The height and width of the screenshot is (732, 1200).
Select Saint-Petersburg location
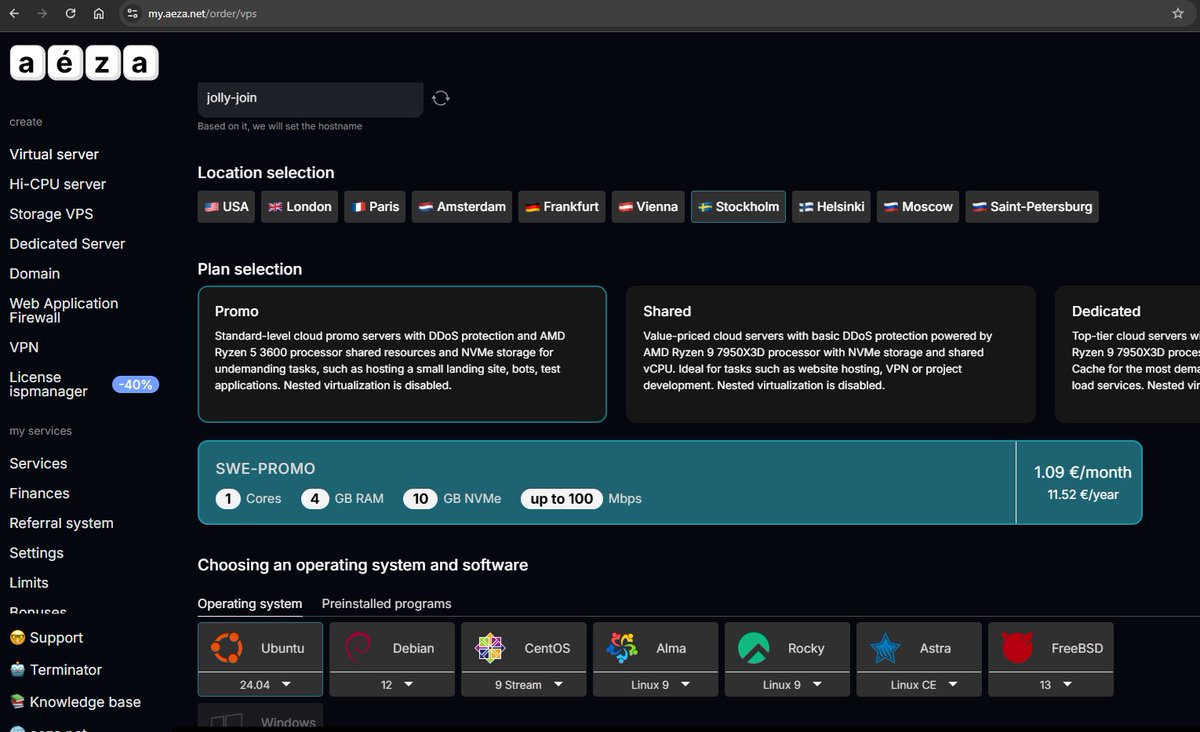tap(1032, 207)
